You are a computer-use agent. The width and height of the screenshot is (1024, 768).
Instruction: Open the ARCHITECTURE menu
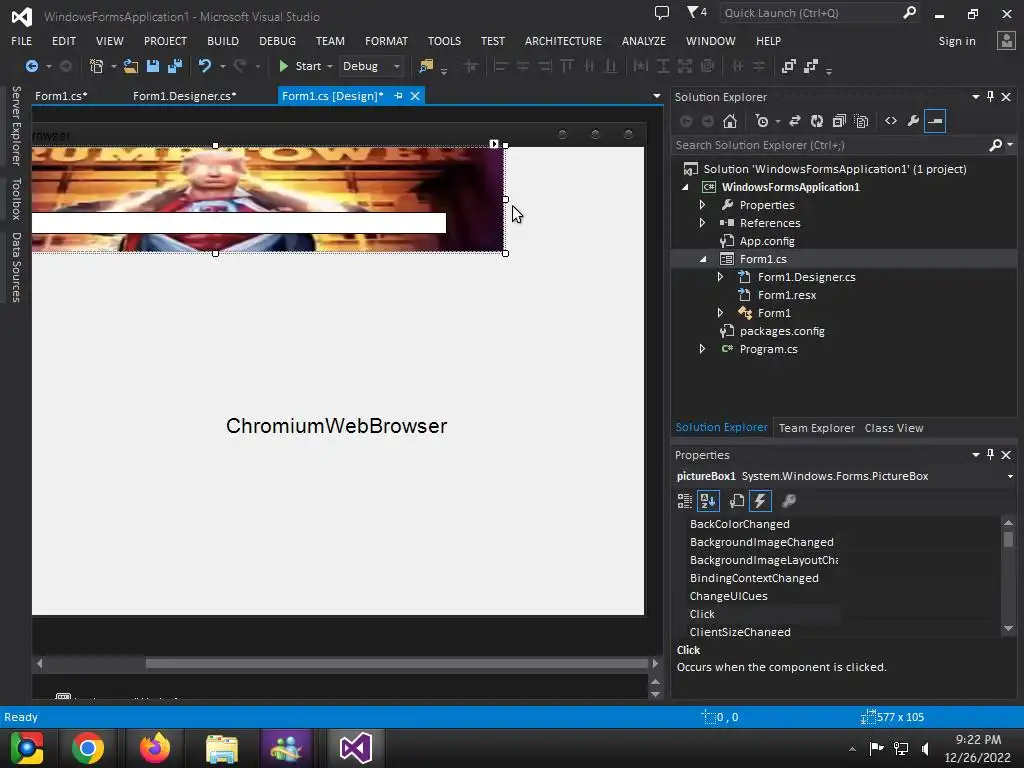563,40
